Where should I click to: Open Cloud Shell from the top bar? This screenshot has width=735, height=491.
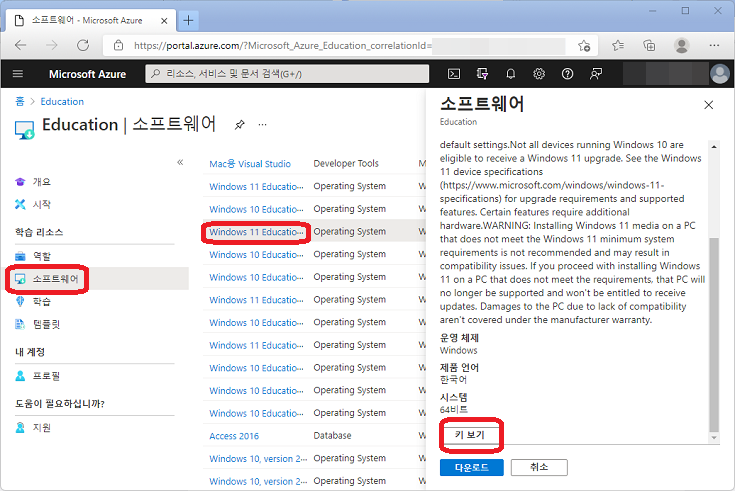pos(454,74)
